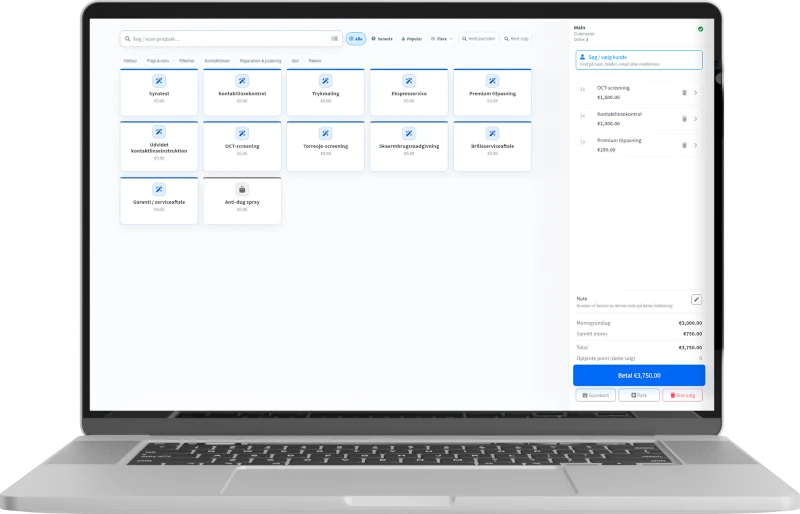Screen dimensions: 800x514
Task: Click the Kontaktlinsekontrol price €2,000.00
Action: [x=609, y=124]
